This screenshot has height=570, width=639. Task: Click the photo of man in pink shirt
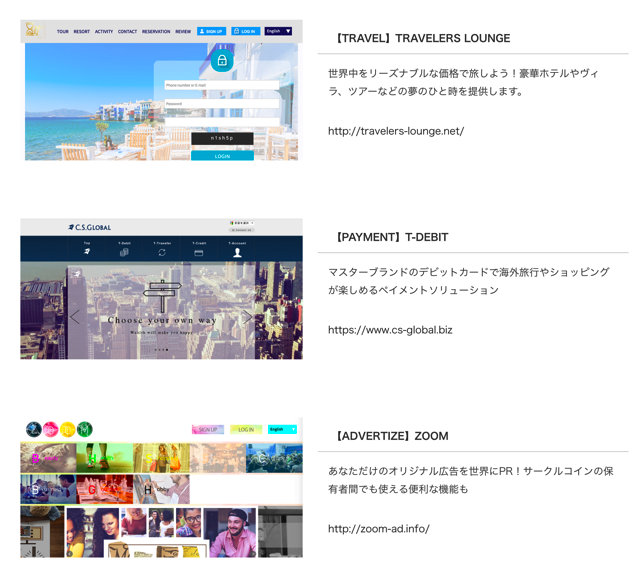coord(230,532)
